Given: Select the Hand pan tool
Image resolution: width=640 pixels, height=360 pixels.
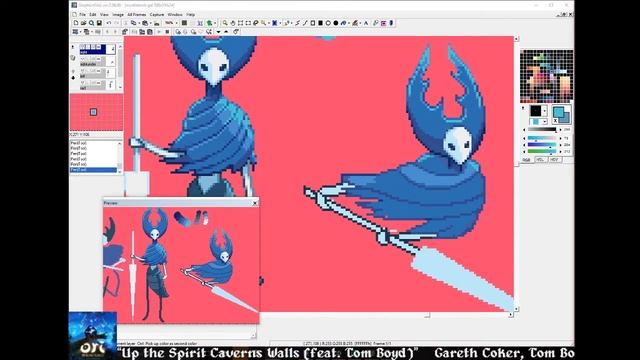Looking at the screenshot, I should tap(233, 23).
